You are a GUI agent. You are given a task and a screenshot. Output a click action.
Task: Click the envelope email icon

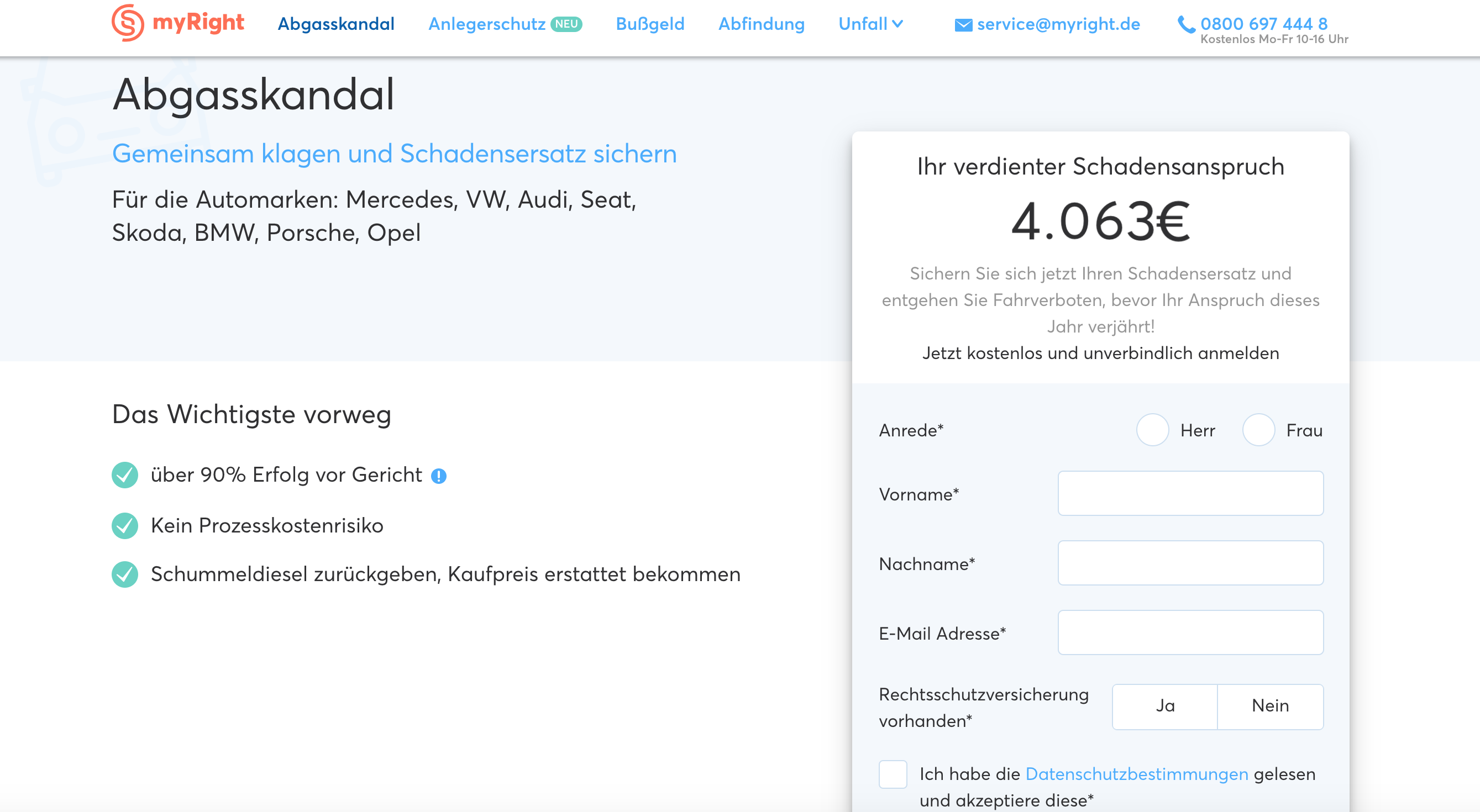963,25
